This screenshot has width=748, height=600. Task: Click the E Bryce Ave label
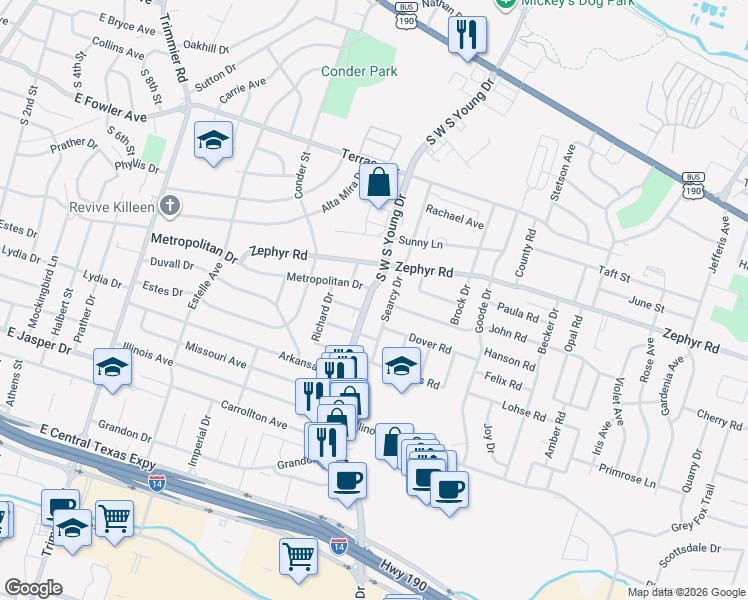tap(127, 24)
